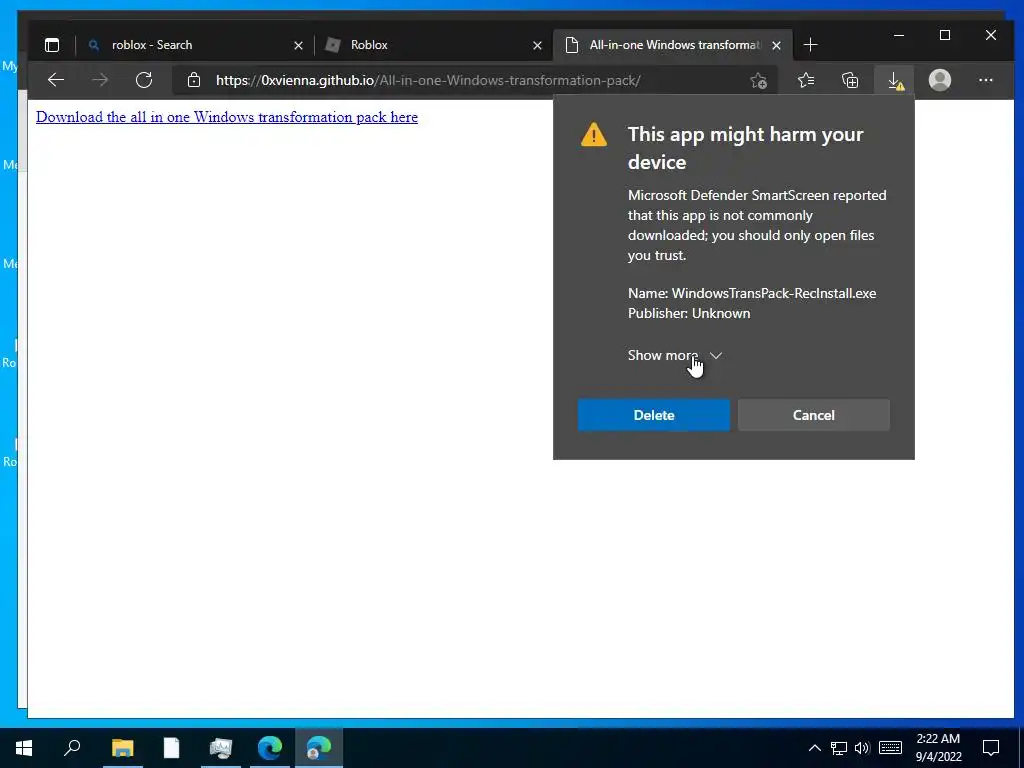This screenshot has height=768, width=1024.
Task: Cancel the SmartScreen warning dialog
Action: pos(814,415)
